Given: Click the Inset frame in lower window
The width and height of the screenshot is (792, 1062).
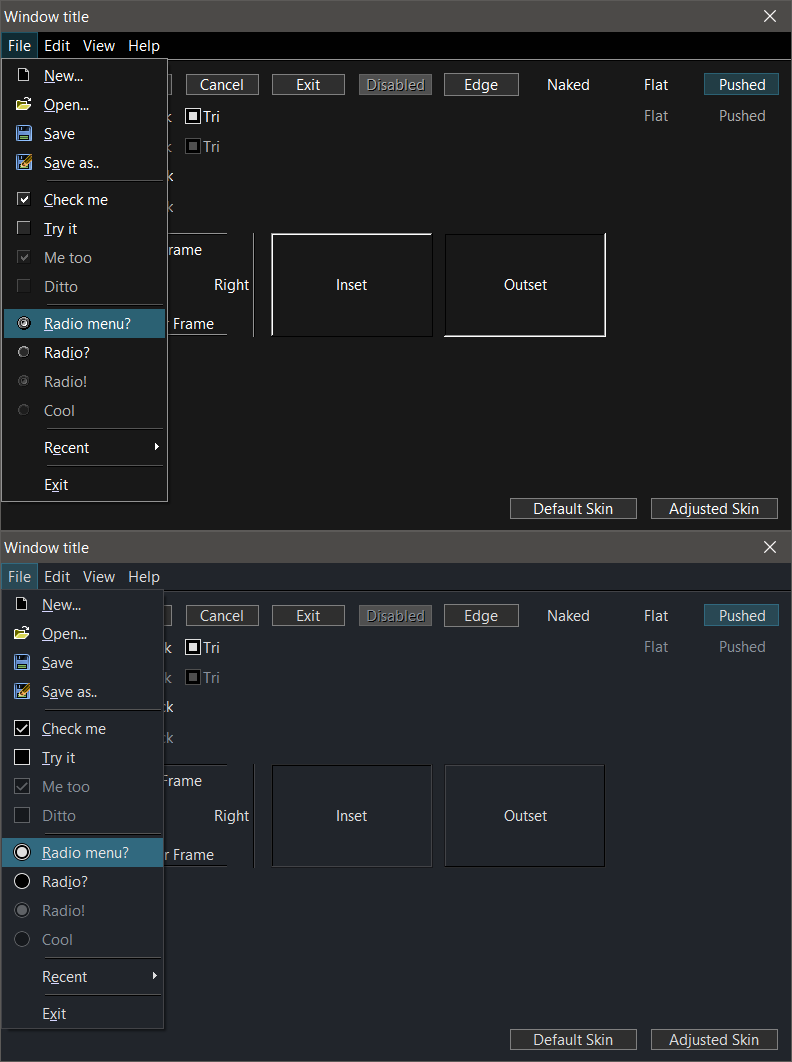Looking at the screenshot, I should (352, 816).
